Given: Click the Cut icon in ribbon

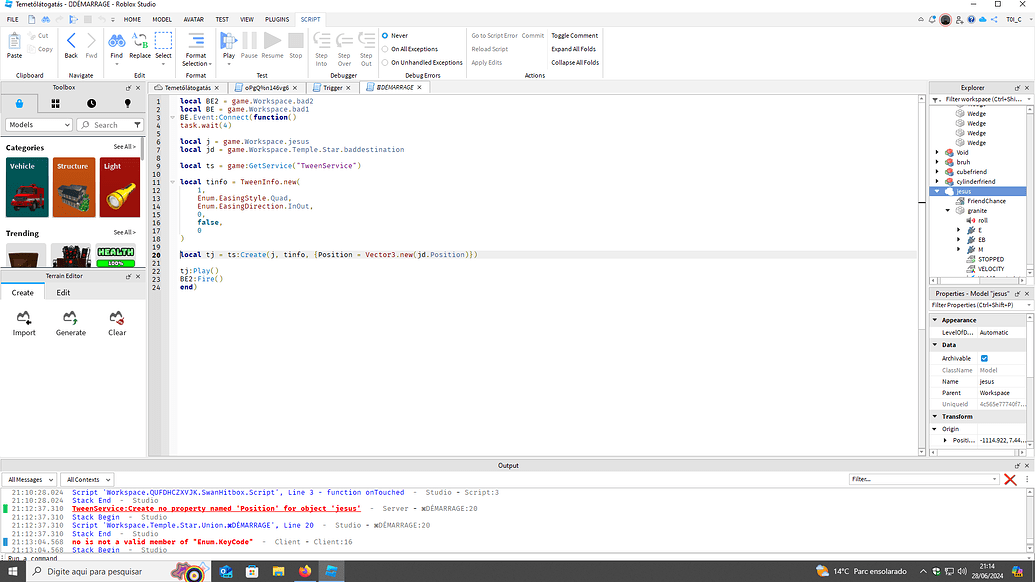Looking at the screenshot, I should (x=31, y=36).
